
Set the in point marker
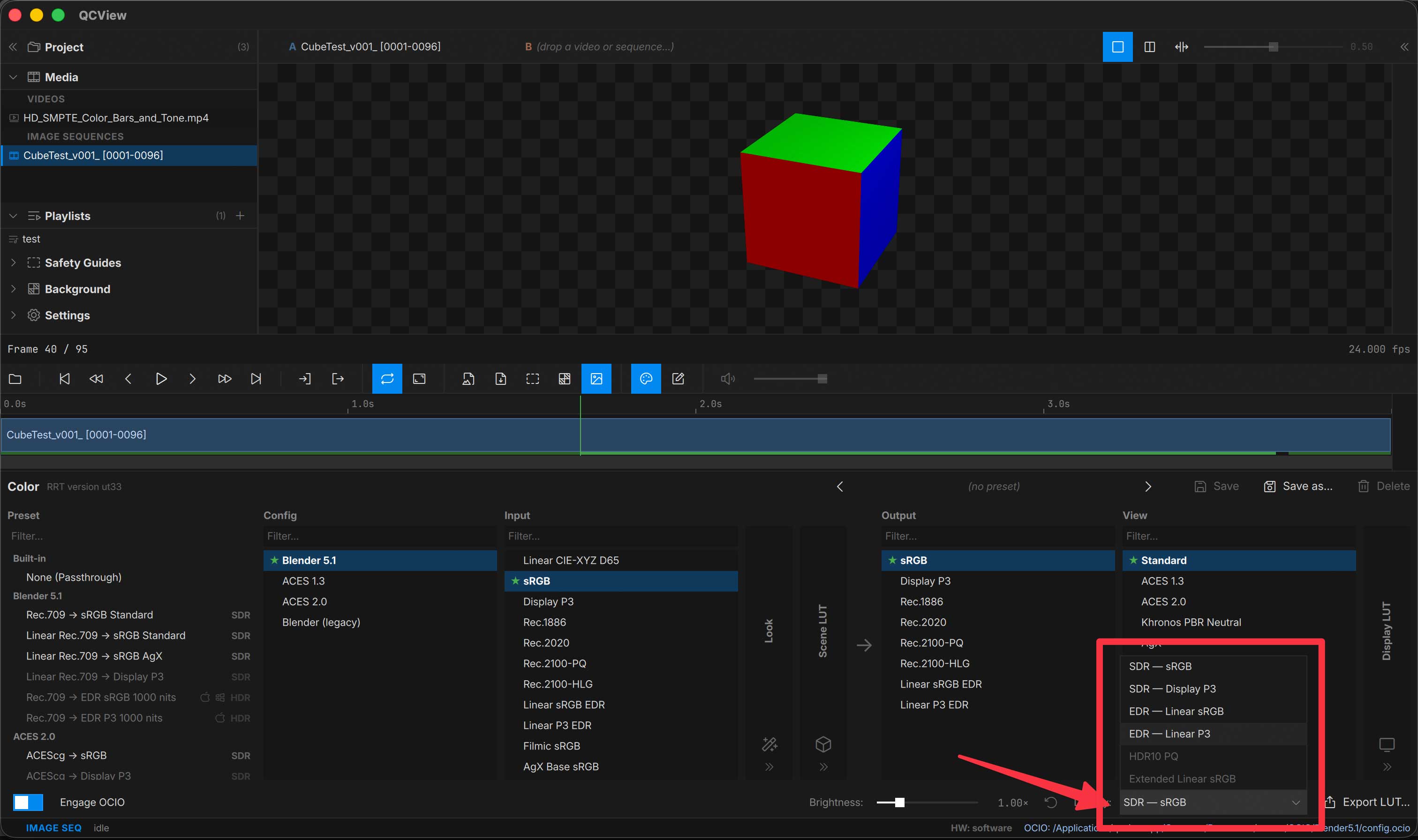click(x=305, y=379)
